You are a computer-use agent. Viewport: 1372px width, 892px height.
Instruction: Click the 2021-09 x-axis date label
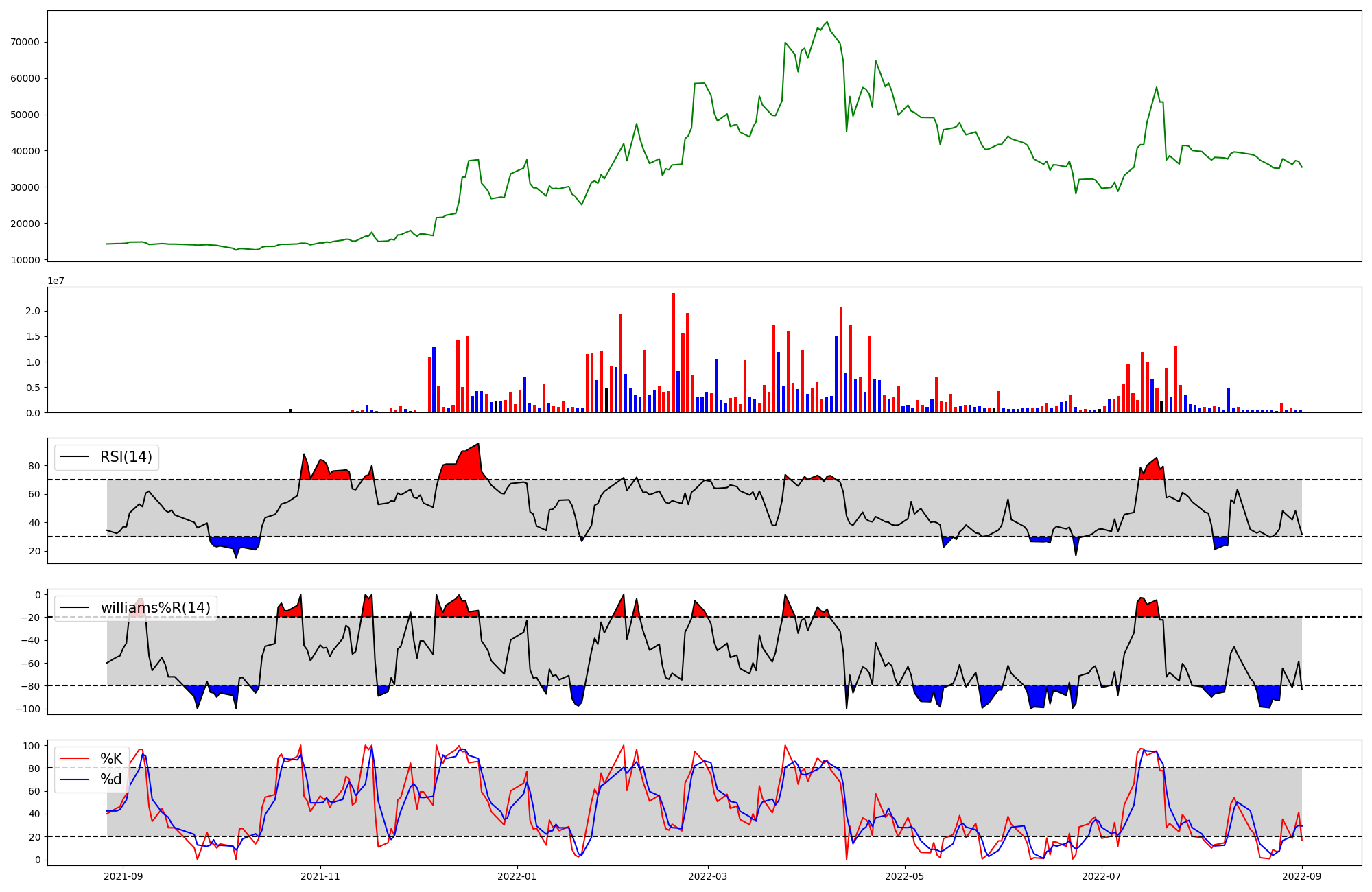(123, 876)
